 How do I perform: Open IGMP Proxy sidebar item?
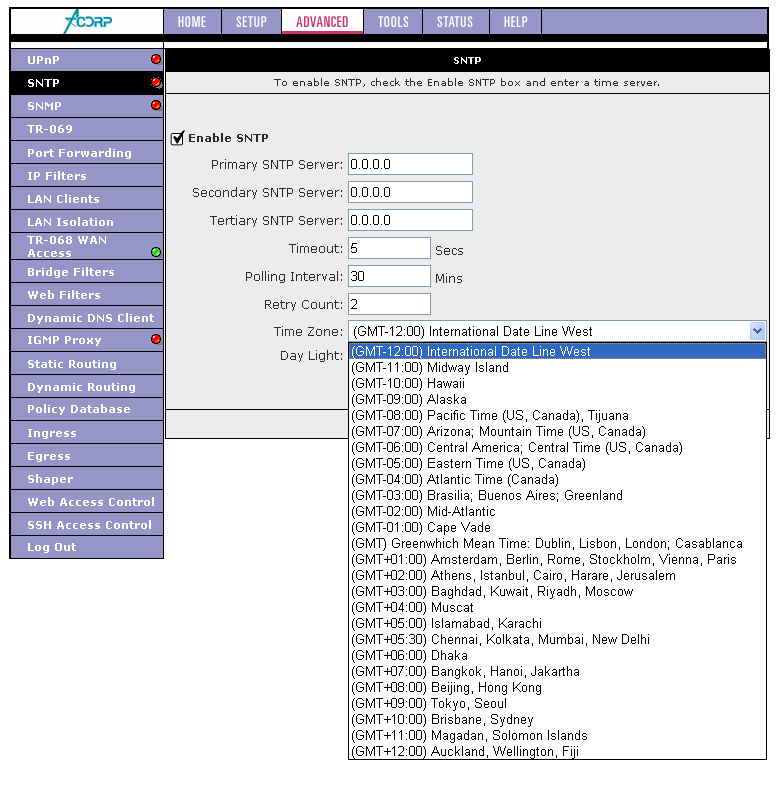click(x=86, y=340)
